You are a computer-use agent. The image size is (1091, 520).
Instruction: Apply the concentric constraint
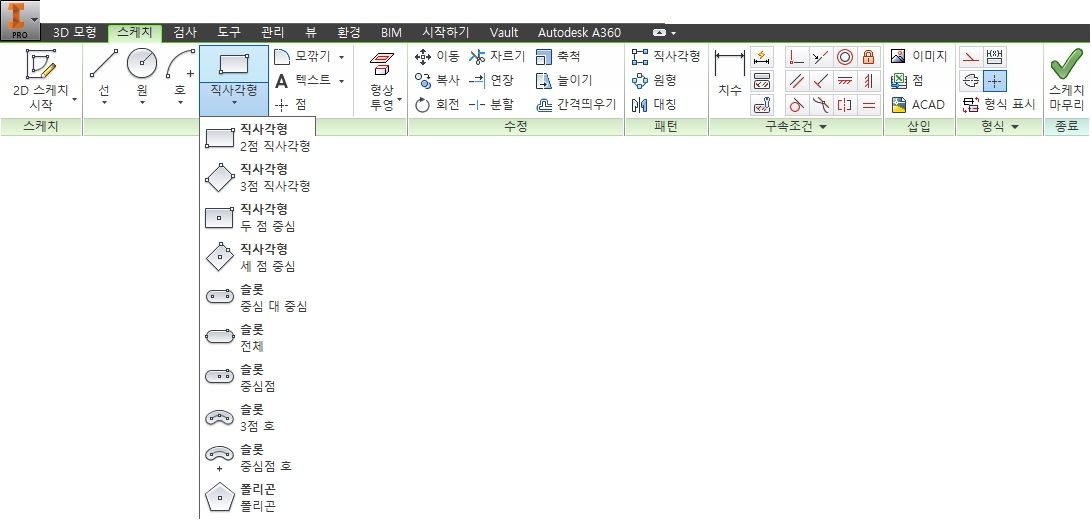[x=845, y=57]
